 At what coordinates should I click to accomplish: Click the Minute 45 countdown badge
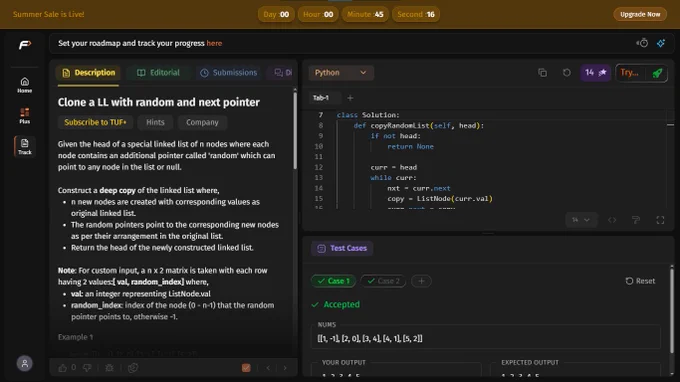coord(365,14)
